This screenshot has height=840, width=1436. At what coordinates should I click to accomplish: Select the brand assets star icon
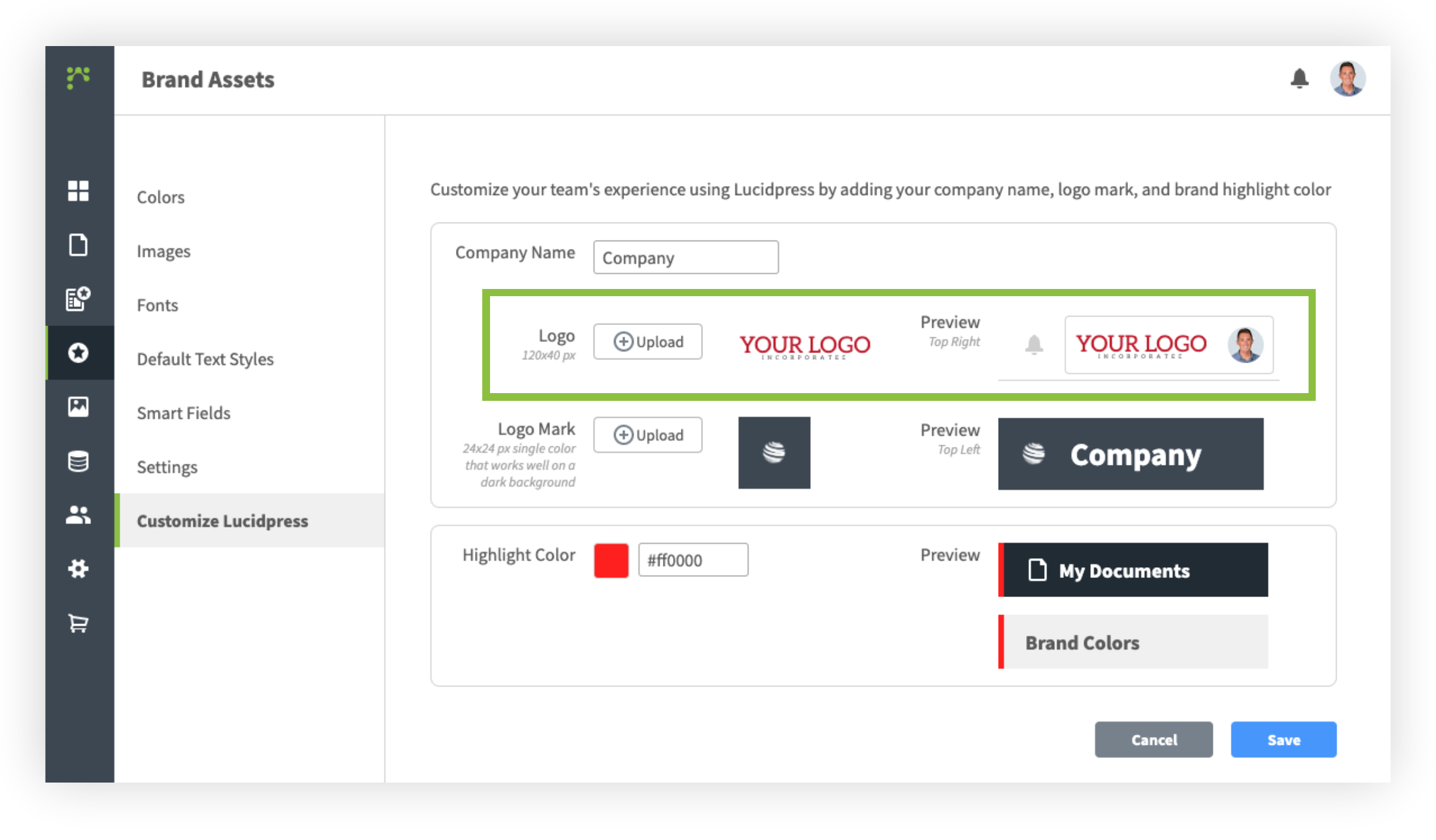pos(78,352)
